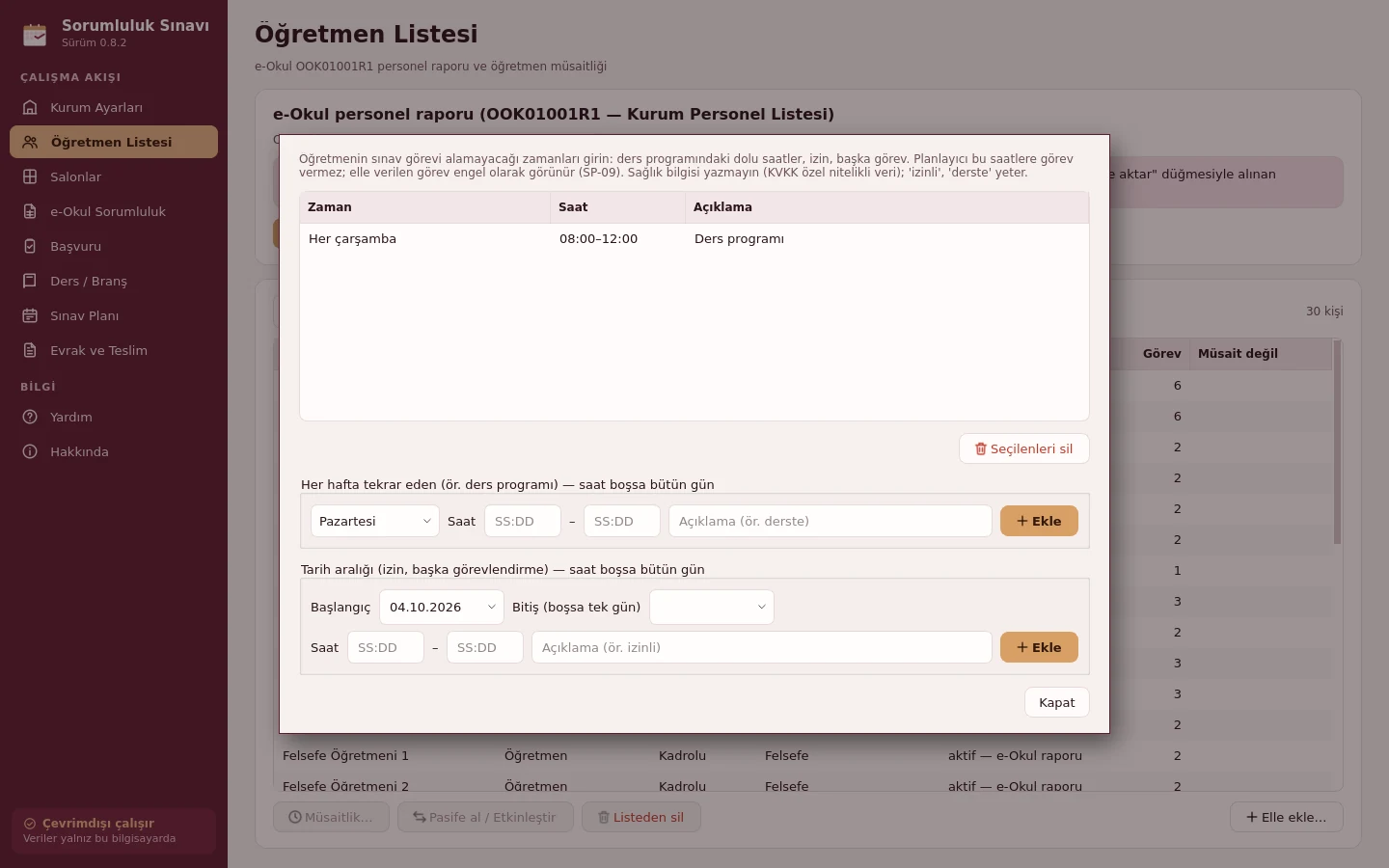Click the Çevrimdışı çalışır check icon
The height and width of the screenshot is (868, 1389).
[x=30, y=824]
